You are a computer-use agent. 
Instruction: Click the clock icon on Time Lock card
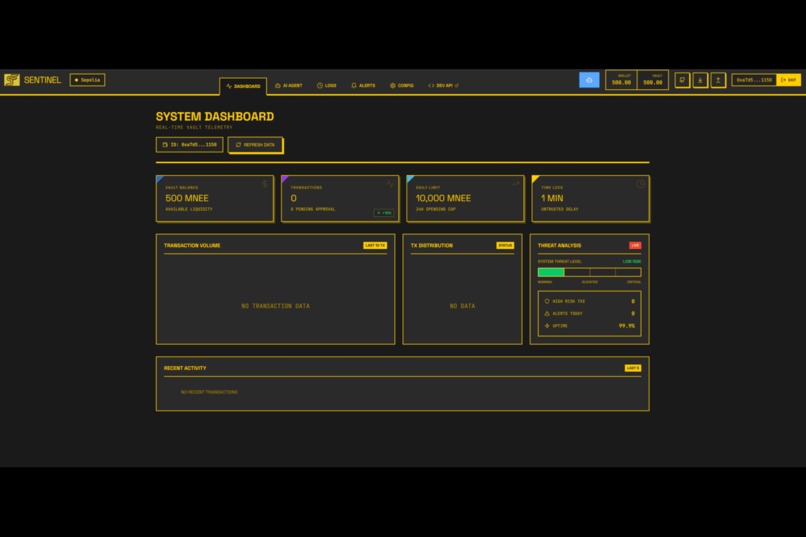pyautogui.click(x=640, y=184)
